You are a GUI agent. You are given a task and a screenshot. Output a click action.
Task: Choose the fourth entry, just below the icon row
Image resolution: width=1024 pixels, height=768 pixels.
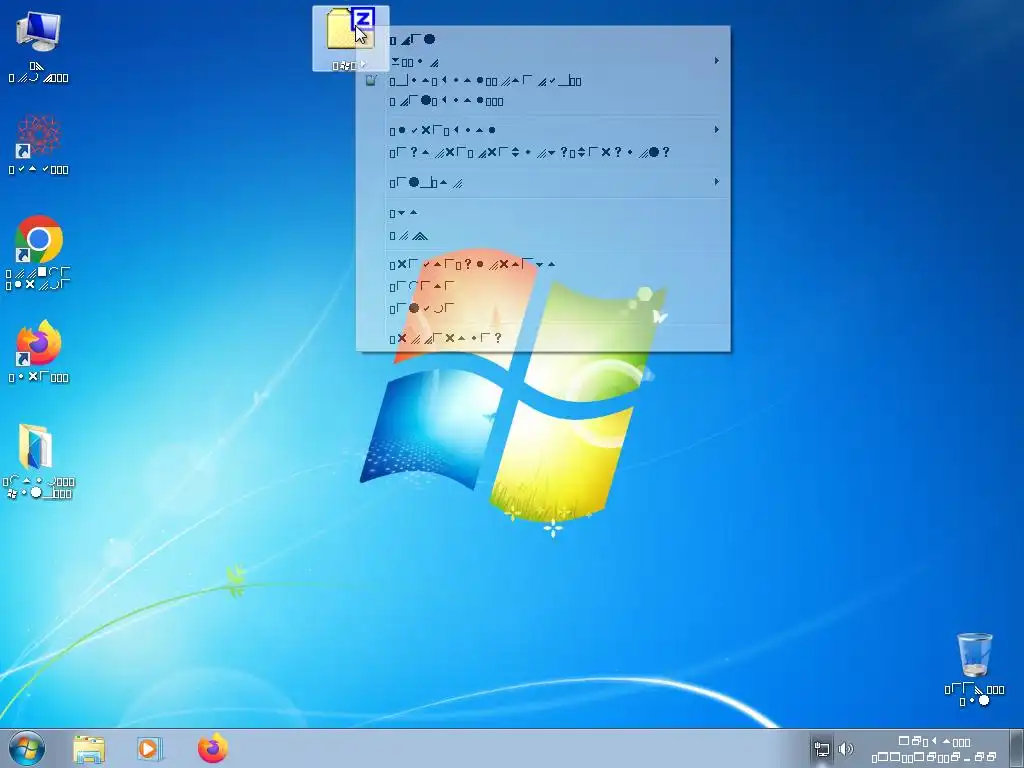(543, 101)
